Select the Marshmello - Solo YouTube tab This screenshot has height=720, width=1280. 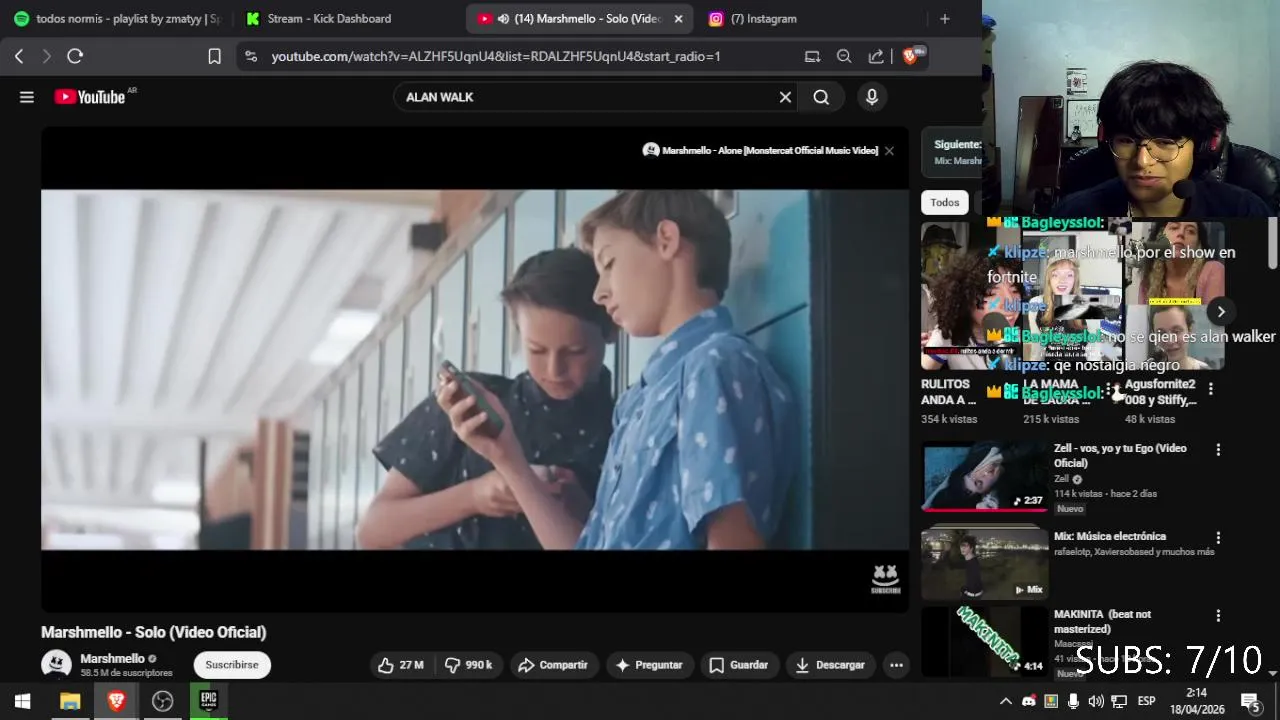coord(579,18)
